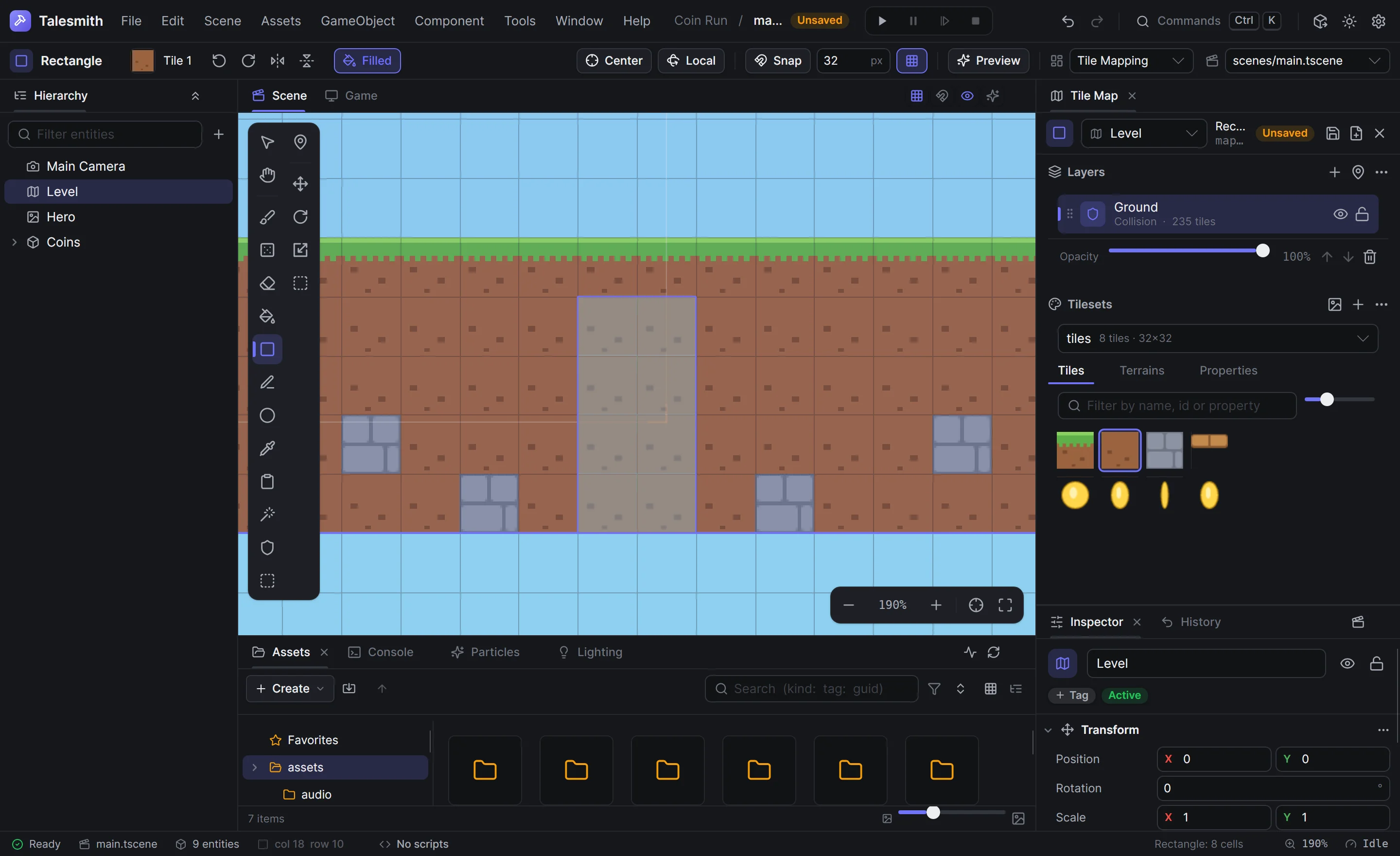Add a new layer with plus icon

click(x=1335, y=172)
